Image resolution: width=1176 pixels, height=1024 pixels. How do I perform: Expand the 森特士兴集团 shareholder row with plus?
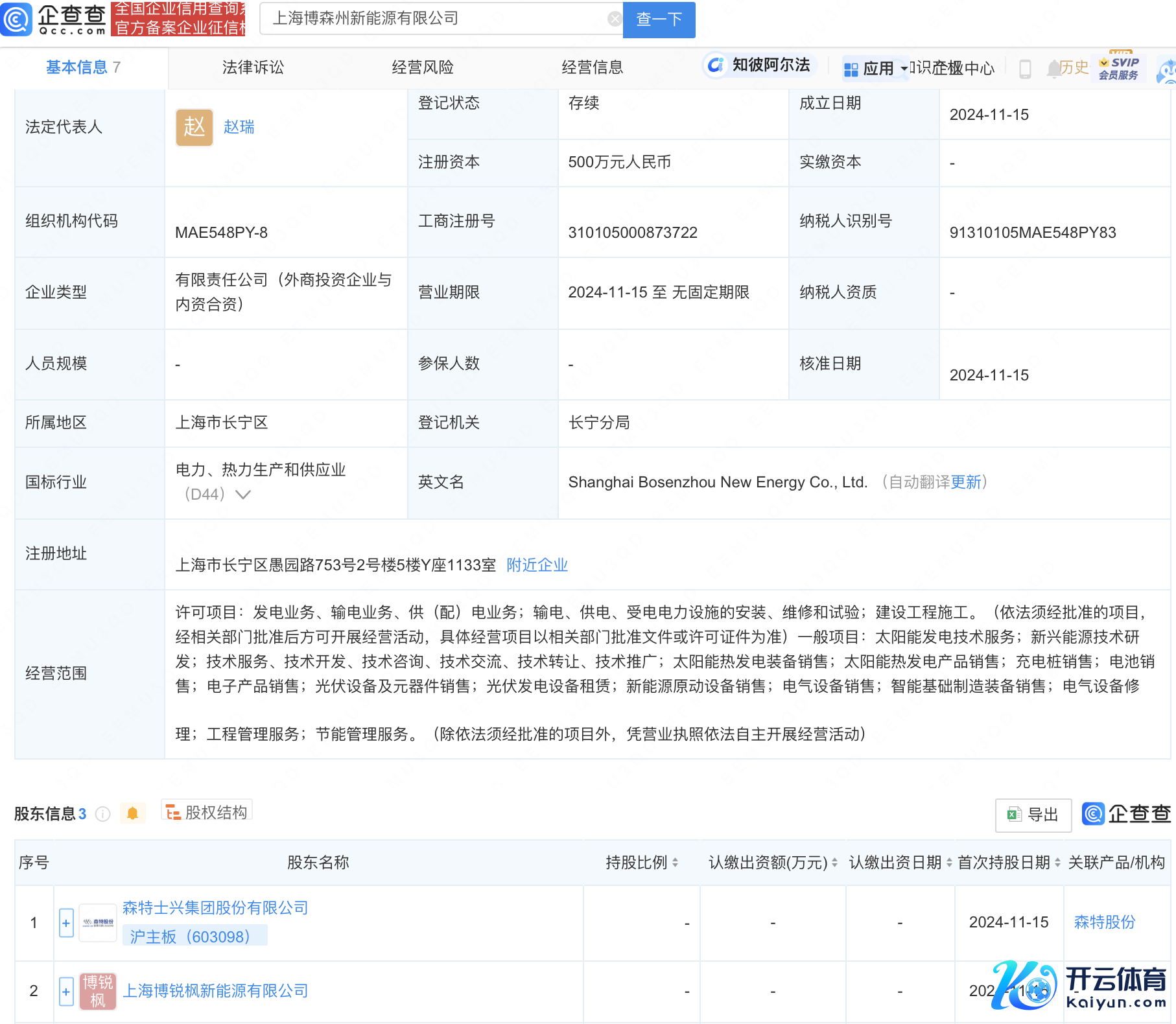pyautogui.click(x=66, y=923)
